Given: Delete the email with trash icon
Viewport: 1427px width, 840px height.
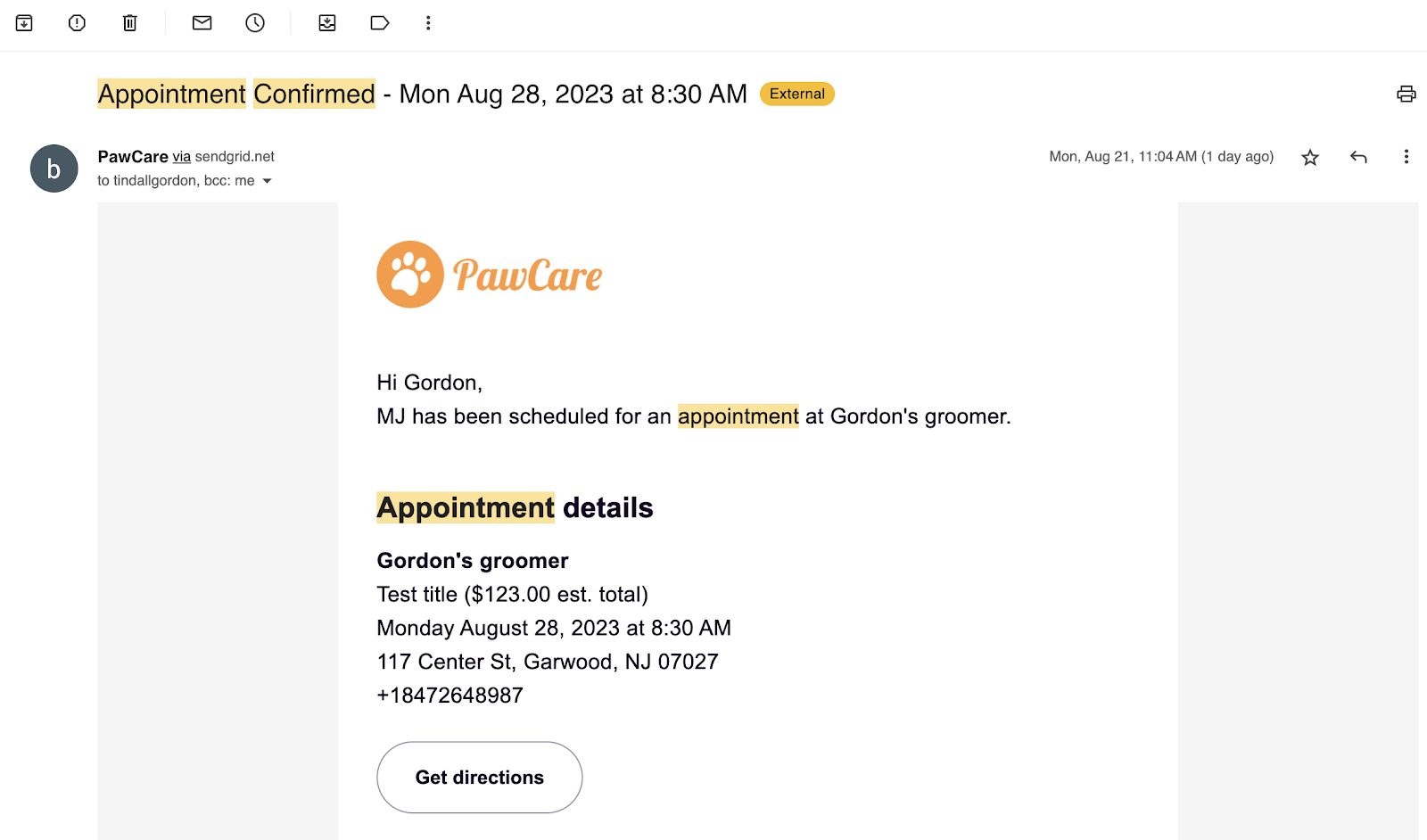Looking at the screenshot, I should point(129,23).
